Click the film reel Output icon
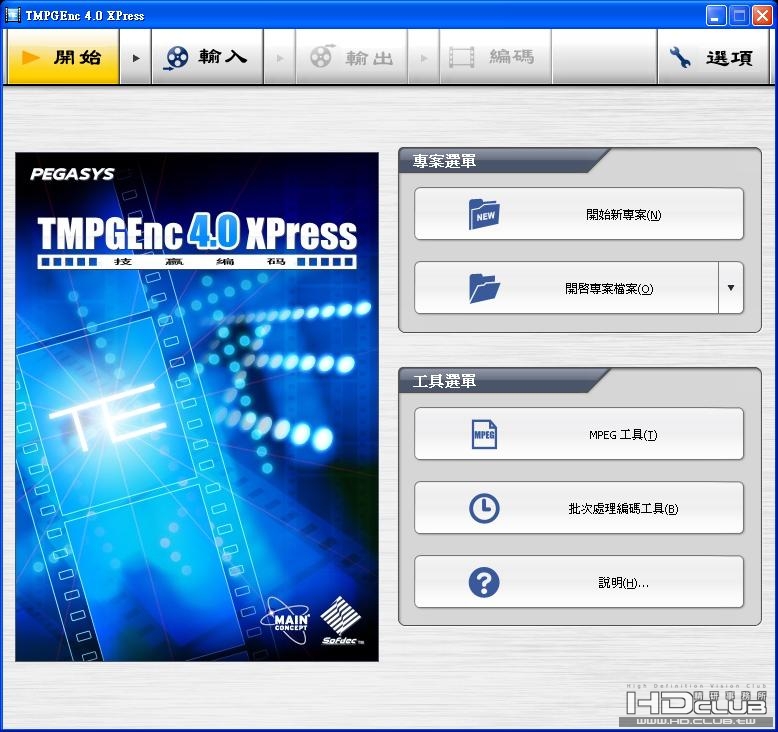Image resolution: width=778 pixels, height=732 pixels. point(322,57)
